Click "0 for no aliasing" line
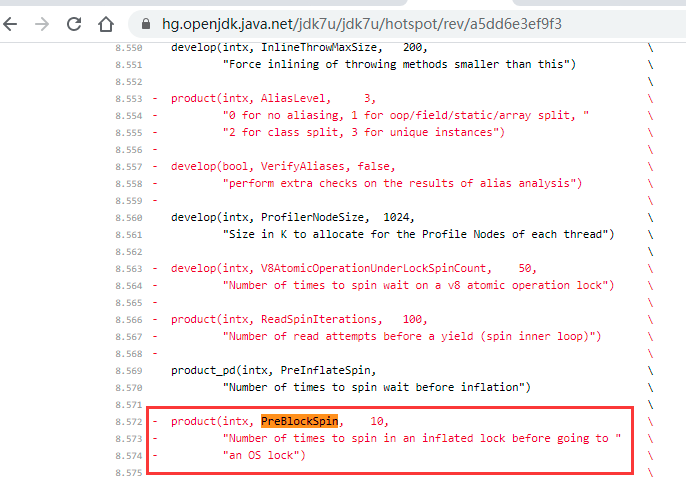Screen dimensions: 686x478 coord(406,115)
